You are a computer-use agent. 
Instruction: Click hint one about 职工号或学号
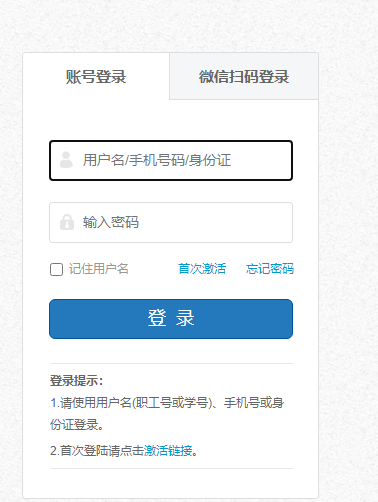click(x=167, y=403)
